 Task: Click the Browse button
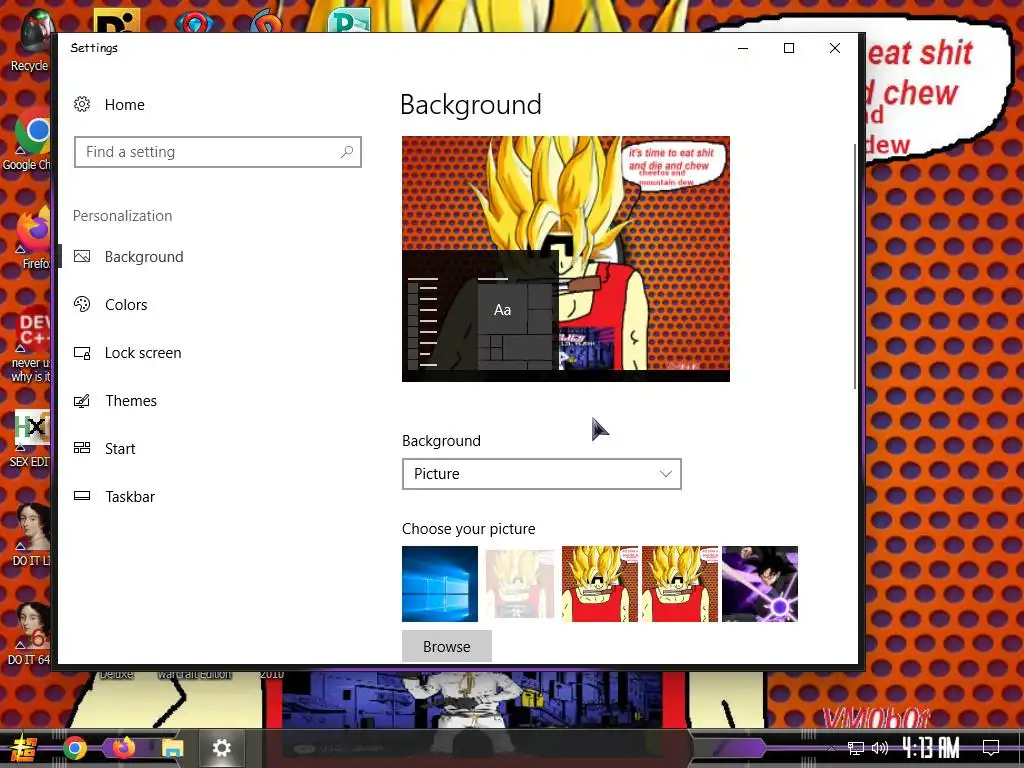447,647
